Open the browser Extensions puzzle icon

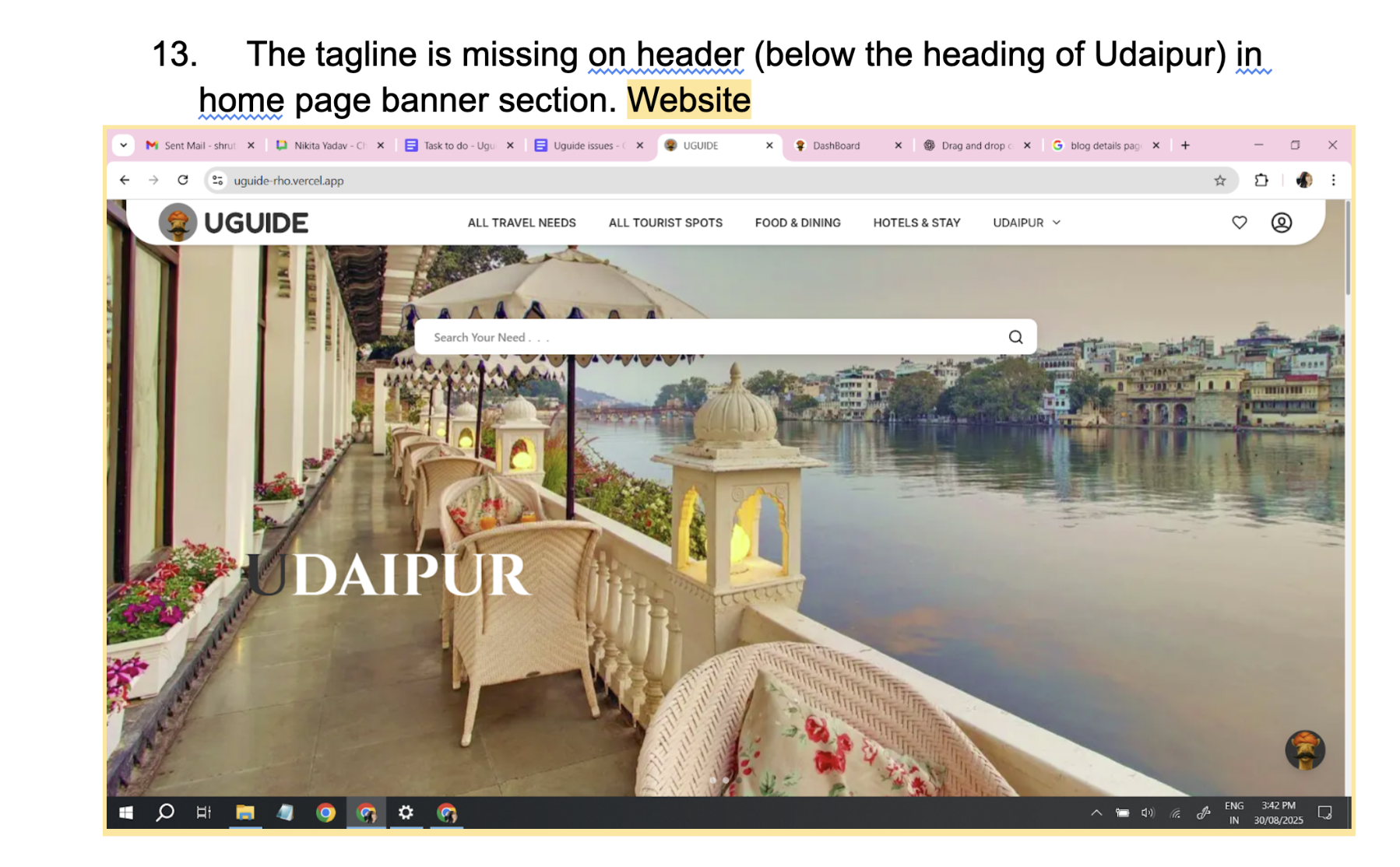[1261, 181]
